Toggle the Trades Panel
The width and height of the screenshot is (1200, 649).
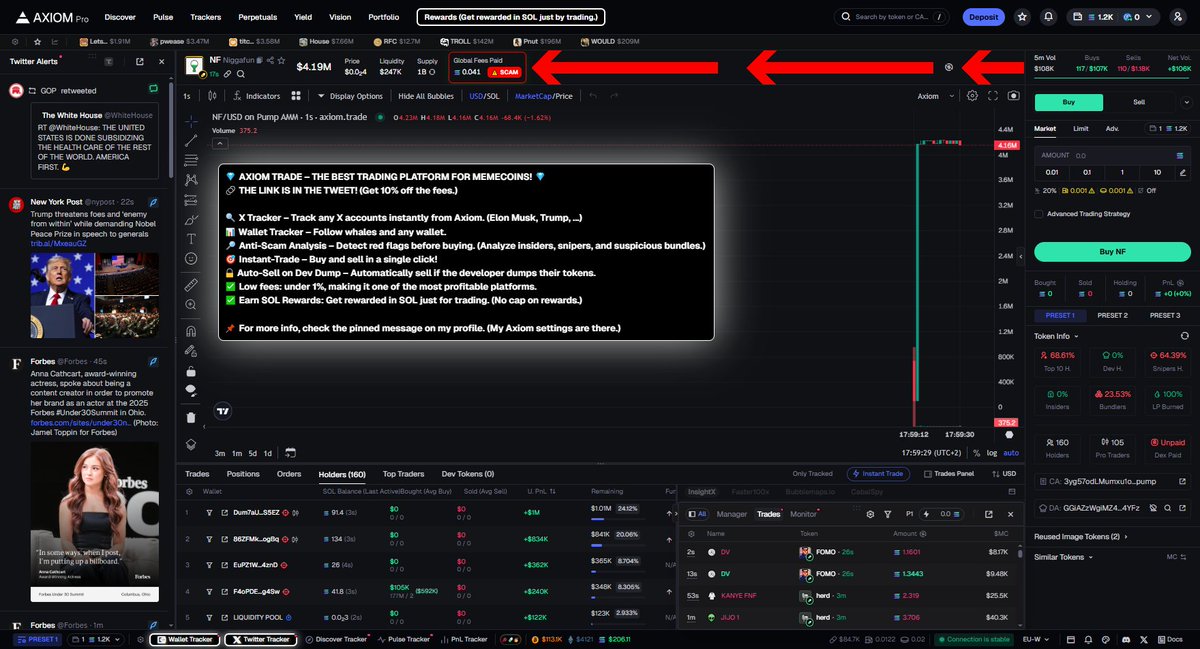click(947, 474)
